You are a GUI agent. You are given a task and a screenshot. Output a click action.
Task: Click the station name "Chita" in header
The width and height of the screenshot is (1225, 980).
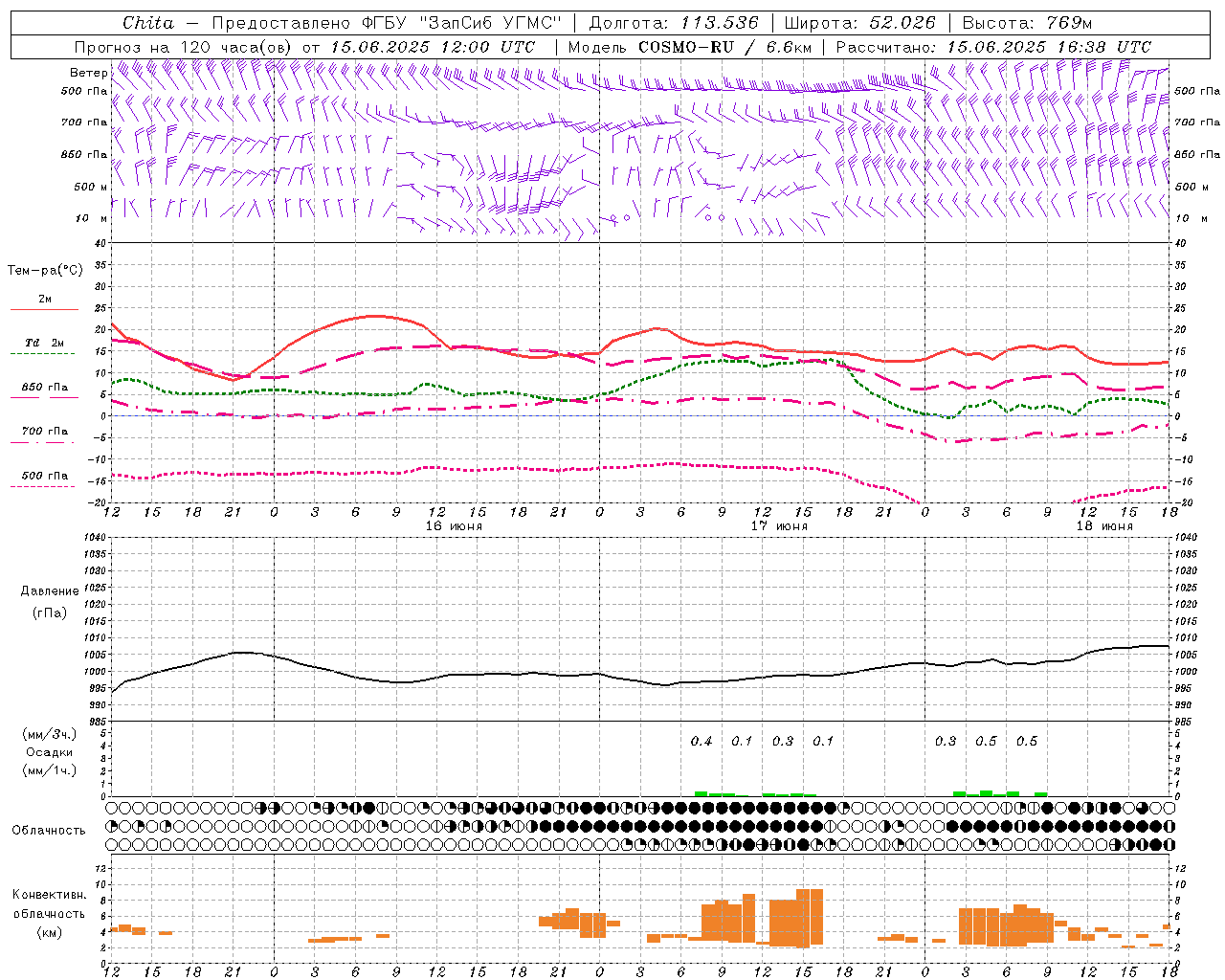pyautogui.click(x=148, y=23)
